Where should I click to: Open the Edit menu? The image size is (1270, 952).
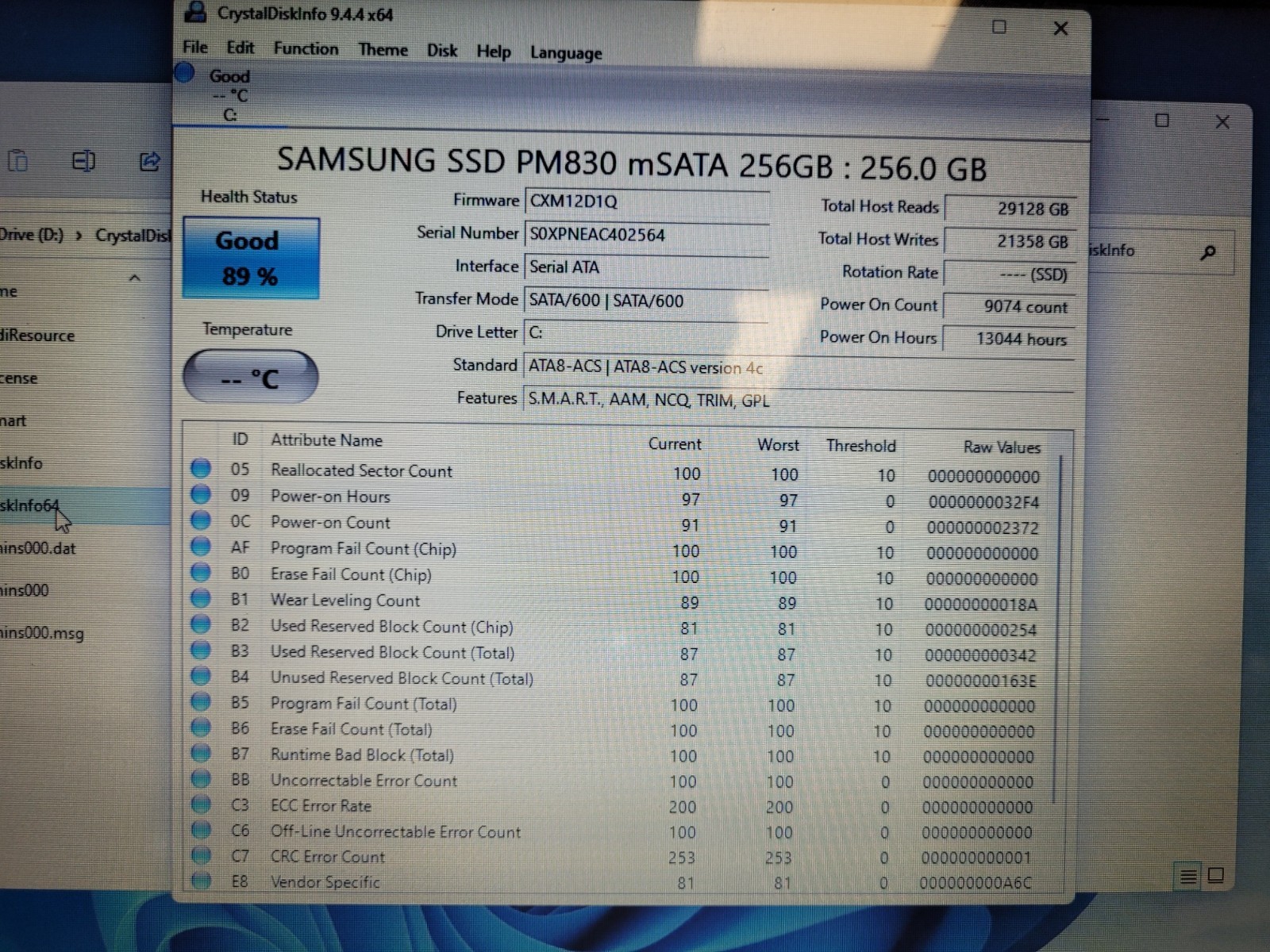(x=241, y=48)
